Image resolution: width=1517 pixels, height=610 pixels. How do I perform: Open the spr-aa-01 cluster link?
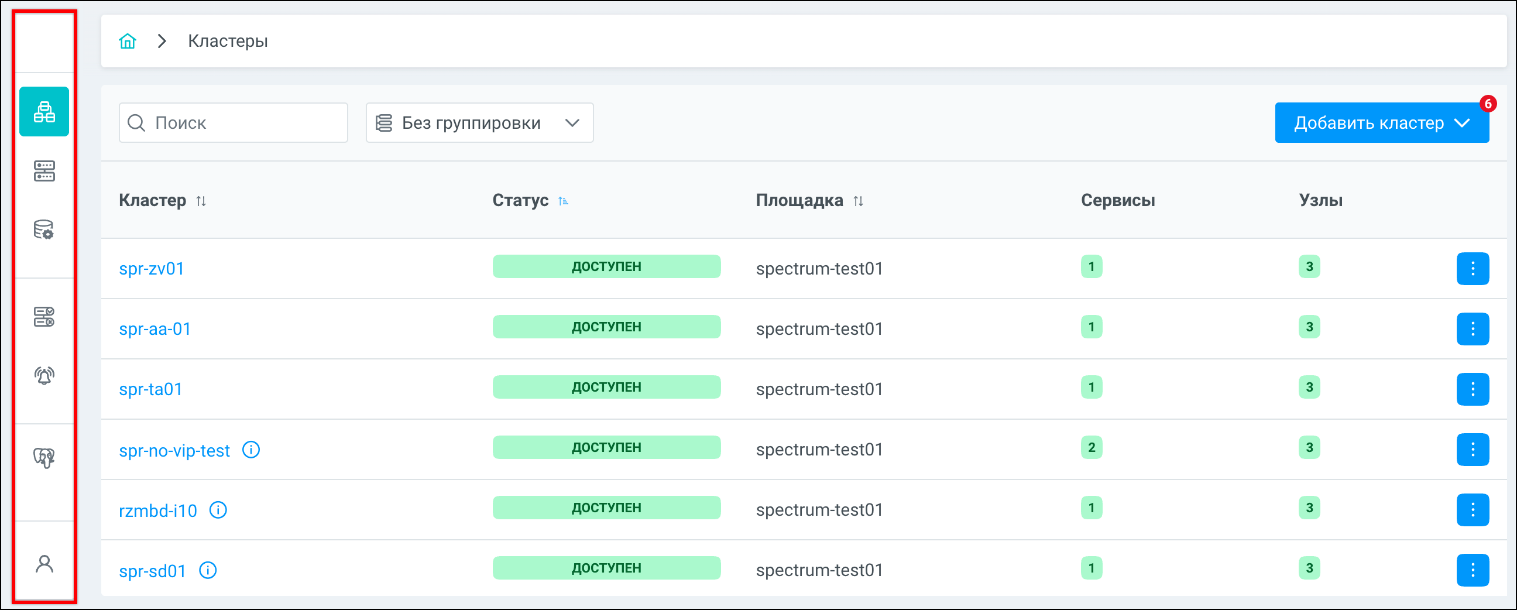tap(155, 329)
